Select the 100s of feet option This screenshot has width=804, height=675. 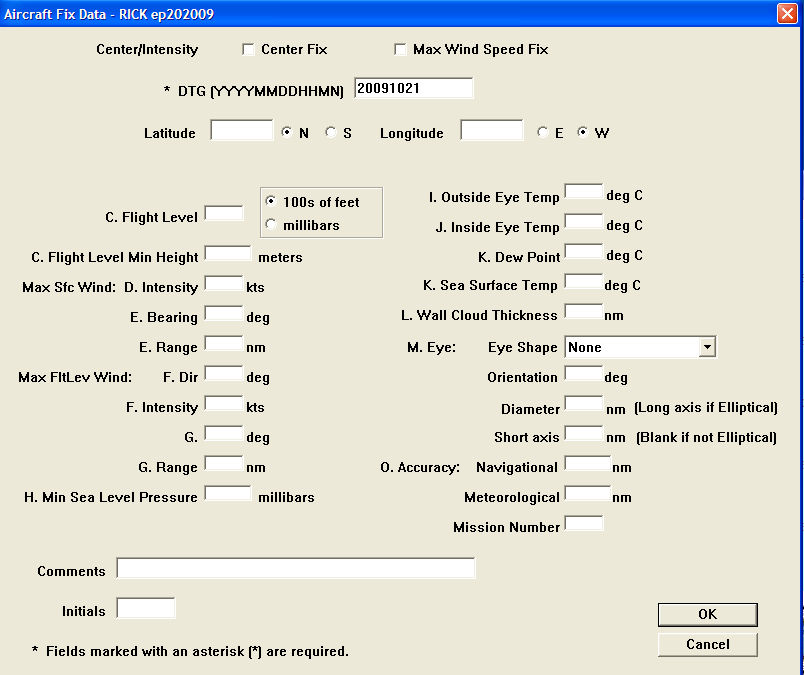tap(270, 200)
